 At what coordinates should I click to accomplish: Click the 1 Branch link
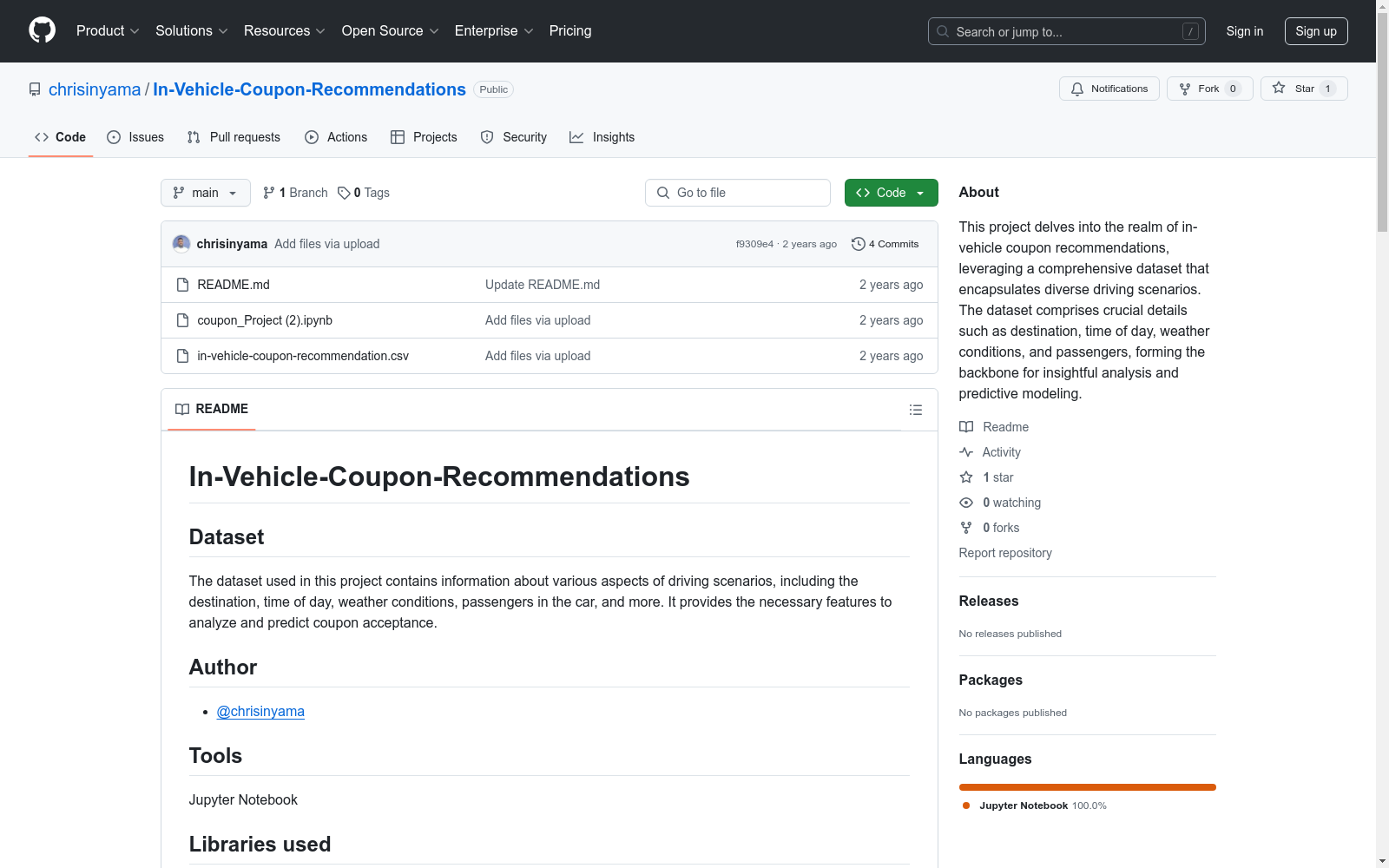[x=296, y=193]
